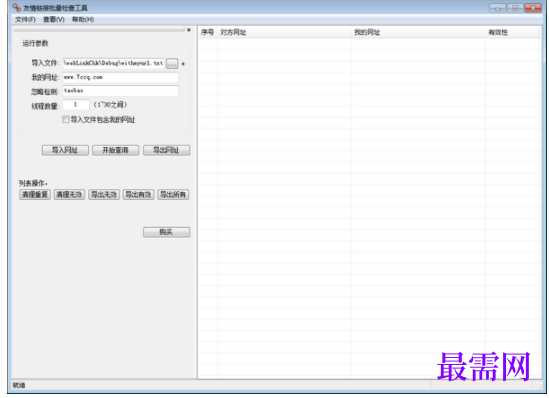Screen dimensions: 549x398
Task: Click the 清理无效 button
Action: pos(69,195)
